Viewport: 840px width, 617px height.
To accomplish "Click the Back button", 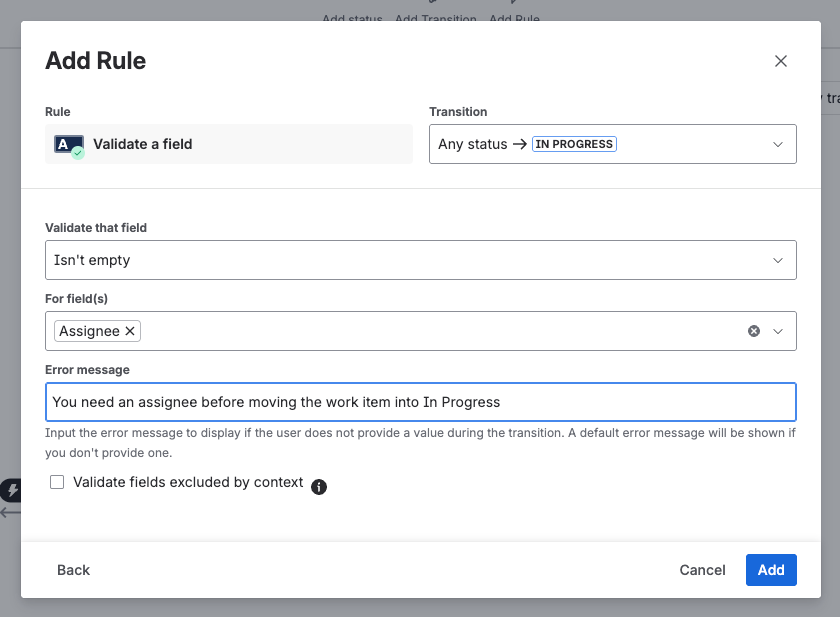I will [x=72, y=569].
